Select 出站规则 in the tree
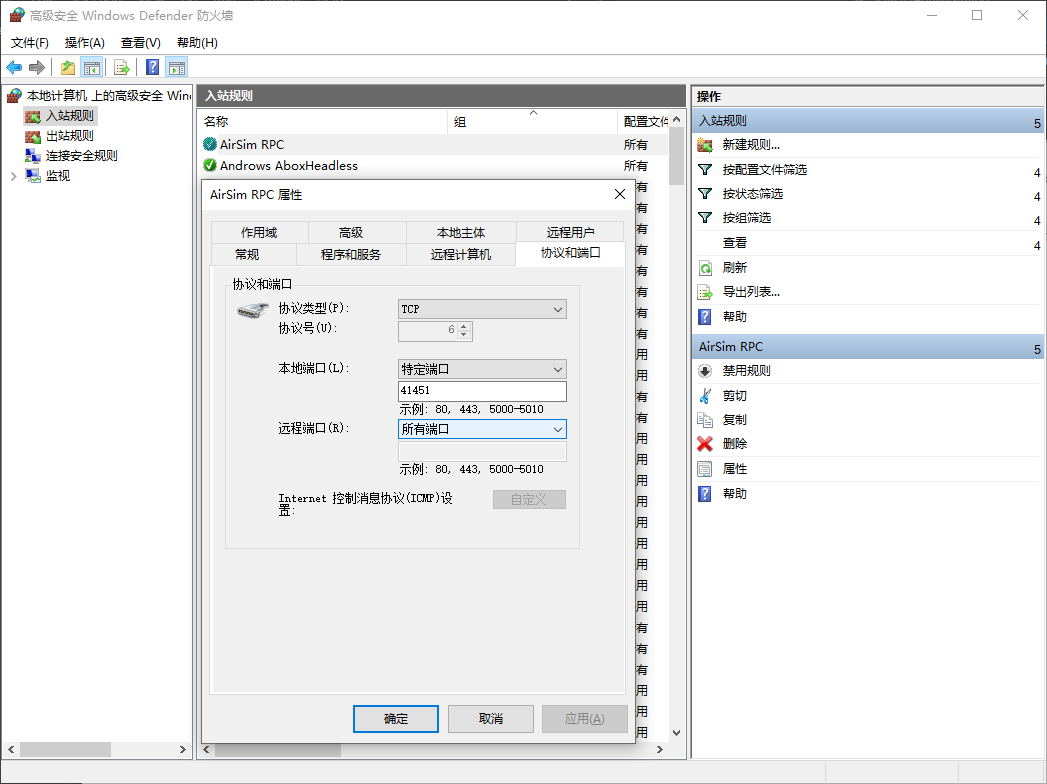 coord(69,136)
